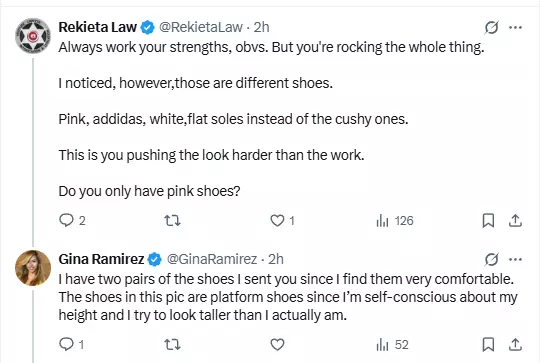The width and height of the screenshot is (540, 363).
Task: Share Gina Ramirez's tweet
Action: point(515,344)
